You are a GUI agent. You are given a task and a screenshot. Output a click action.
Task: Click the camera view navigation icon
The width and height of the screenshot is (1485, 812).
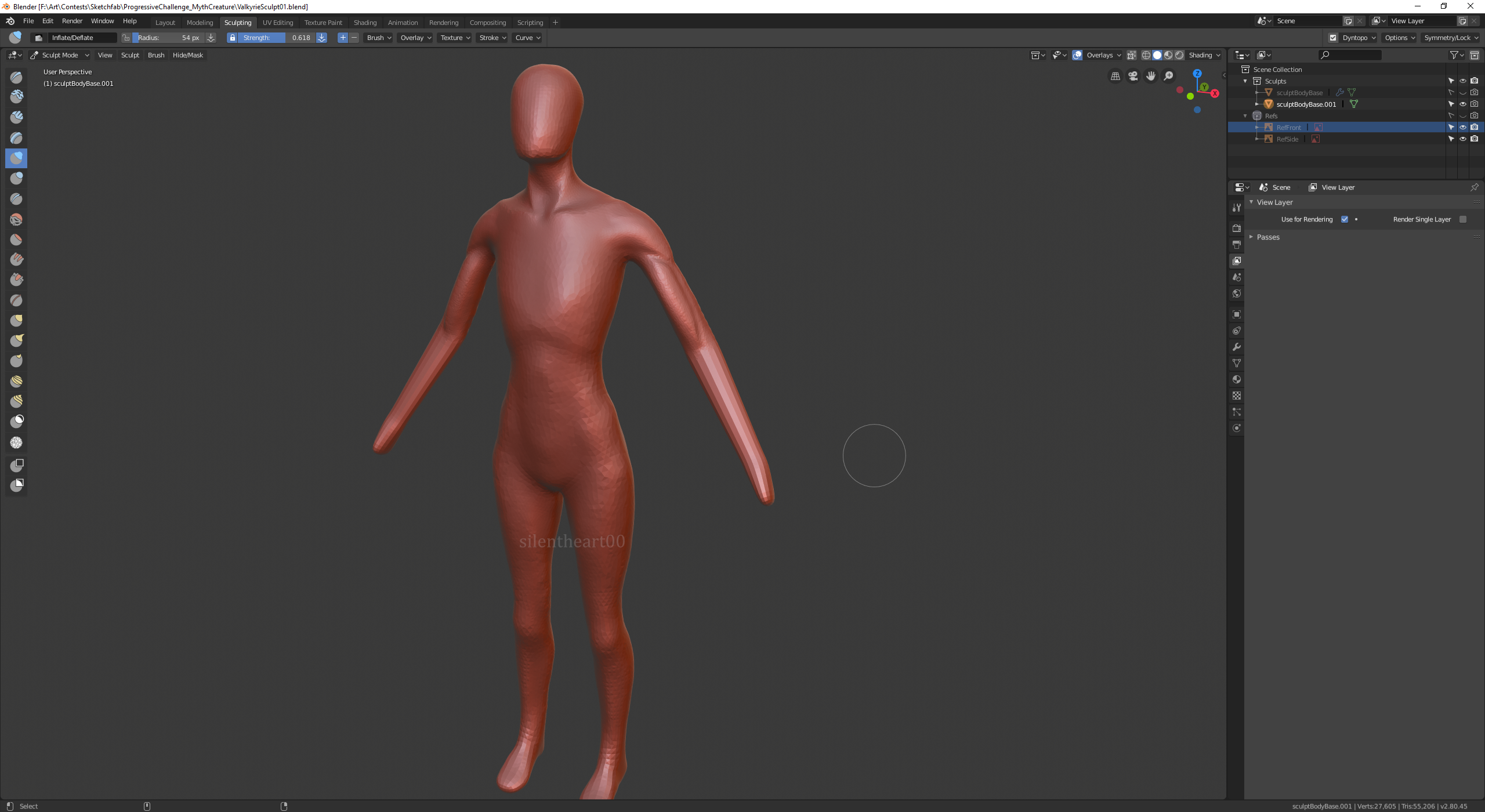click(1133, 76)
